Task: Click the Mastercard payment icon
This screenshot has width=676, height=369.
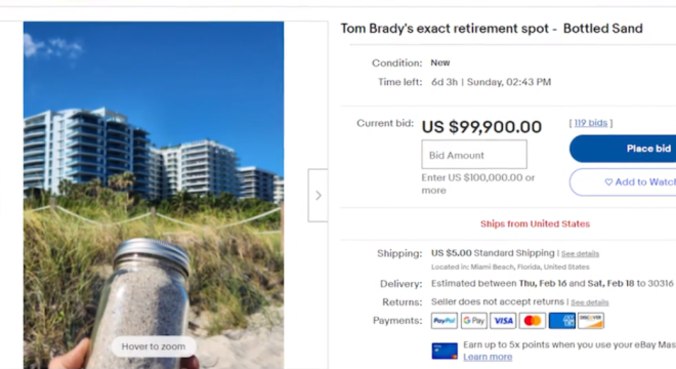Action: 532,321
